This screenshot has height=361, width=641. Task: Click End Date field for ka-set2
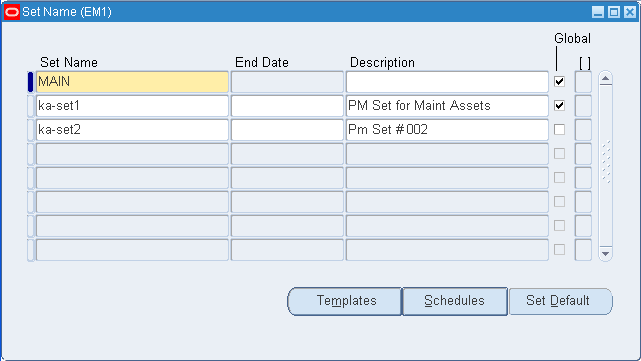287,130
